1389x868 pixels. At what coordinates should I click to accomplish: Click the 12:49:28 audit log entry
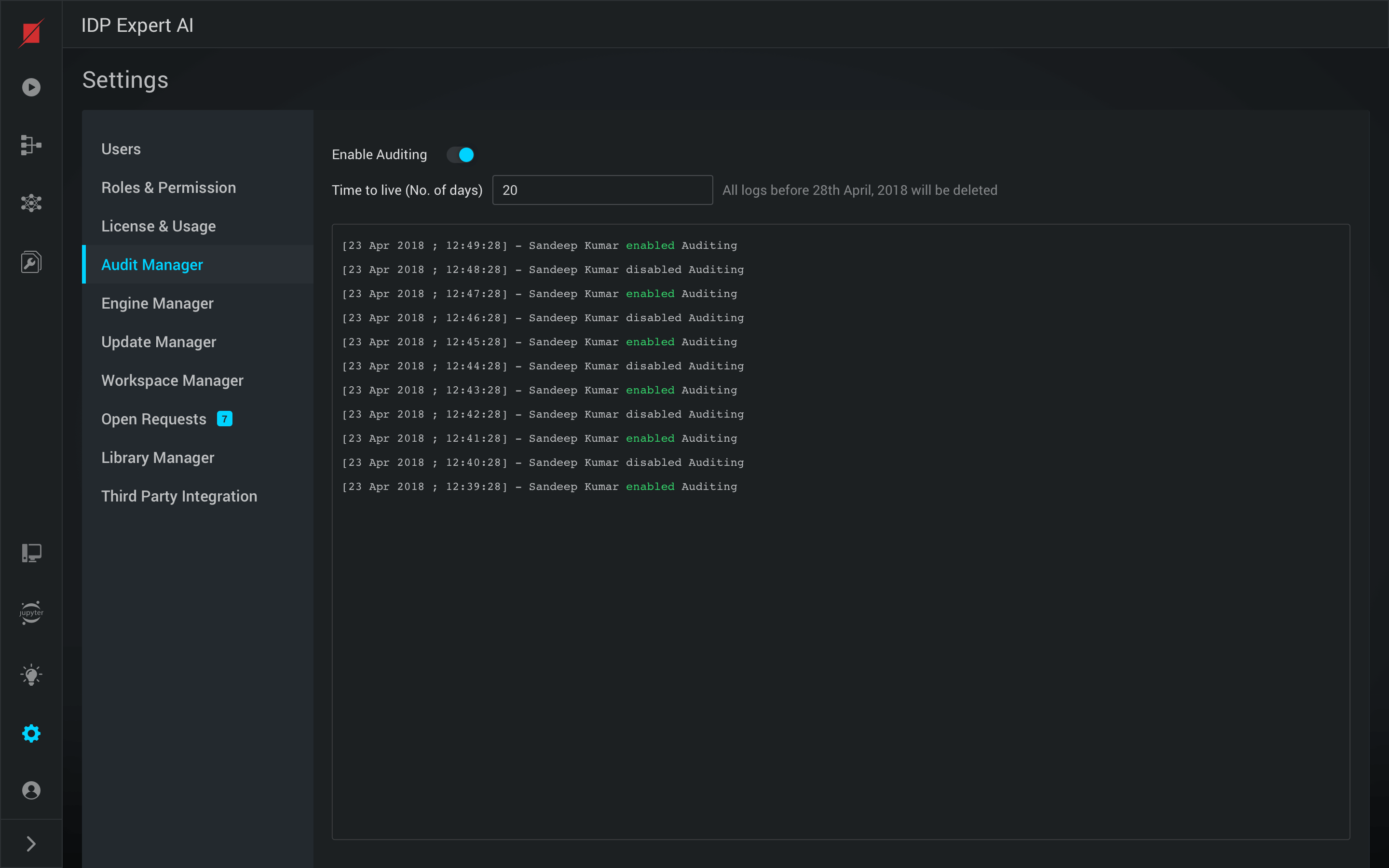[539, 245]
